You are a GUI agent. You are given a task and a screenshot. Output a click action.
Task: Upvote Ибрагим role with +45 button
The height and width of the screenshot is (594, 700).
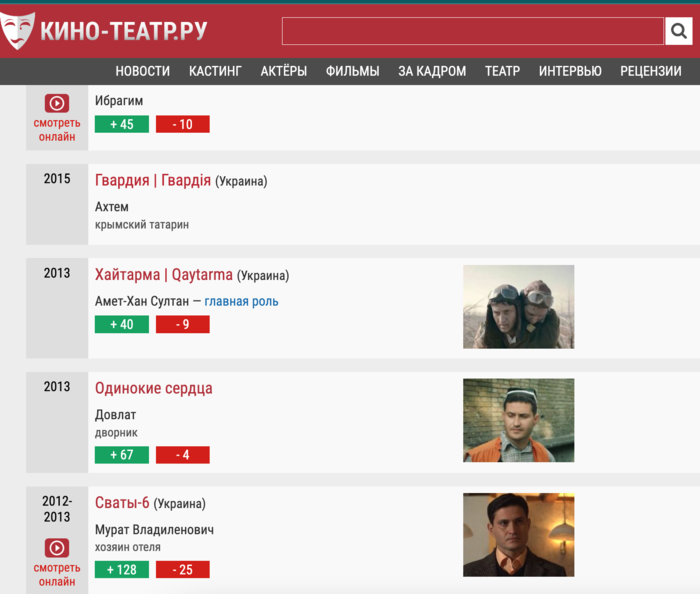pos(122,124)
